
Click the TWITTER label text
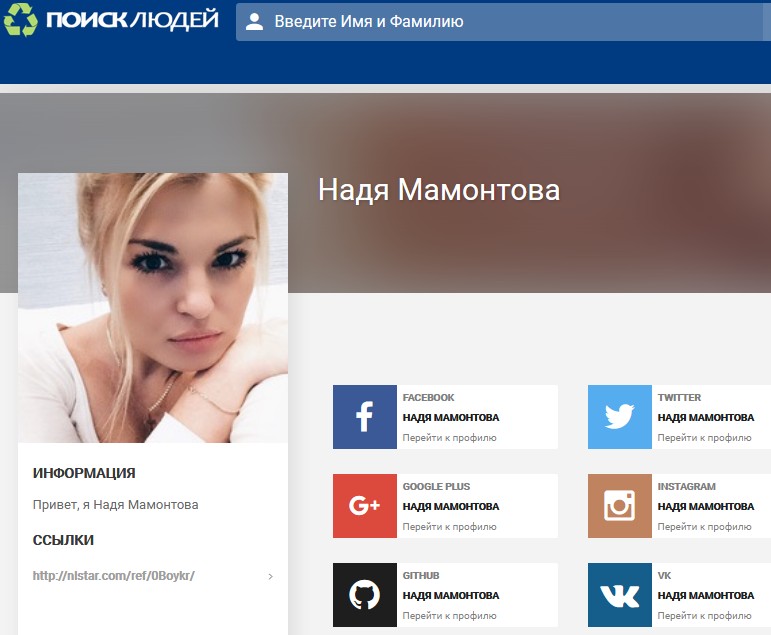point(679,397)
